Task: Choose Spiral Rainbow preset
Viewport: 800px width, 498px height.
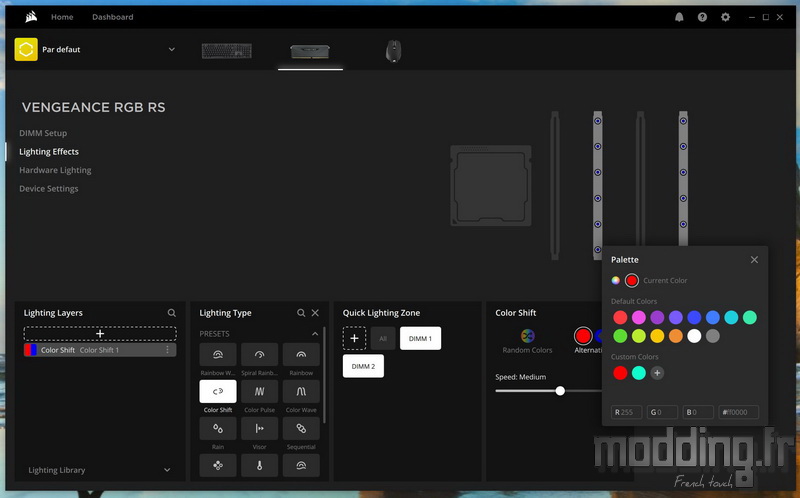Action: click(259, 355)
